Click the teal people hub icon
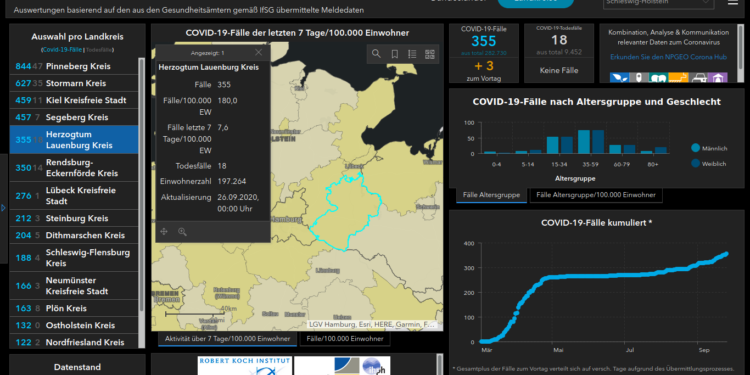 click(658, 77)
